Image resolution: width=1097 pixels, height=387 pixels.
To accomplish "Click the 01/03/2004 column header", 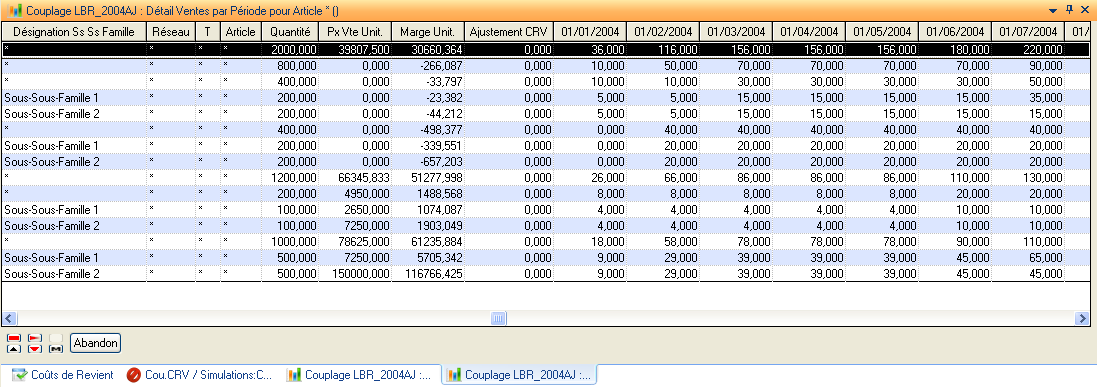I will click(x=736, y=31).
